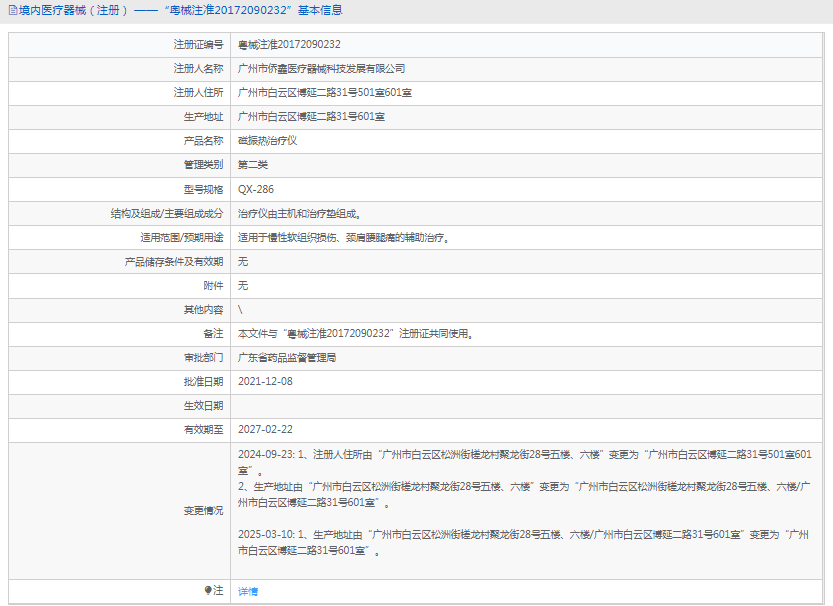Select registrant name 广州市侨鑫医疗器械科技发展有限公司
This screenshot has width=833, height=606.
point(321,69)
